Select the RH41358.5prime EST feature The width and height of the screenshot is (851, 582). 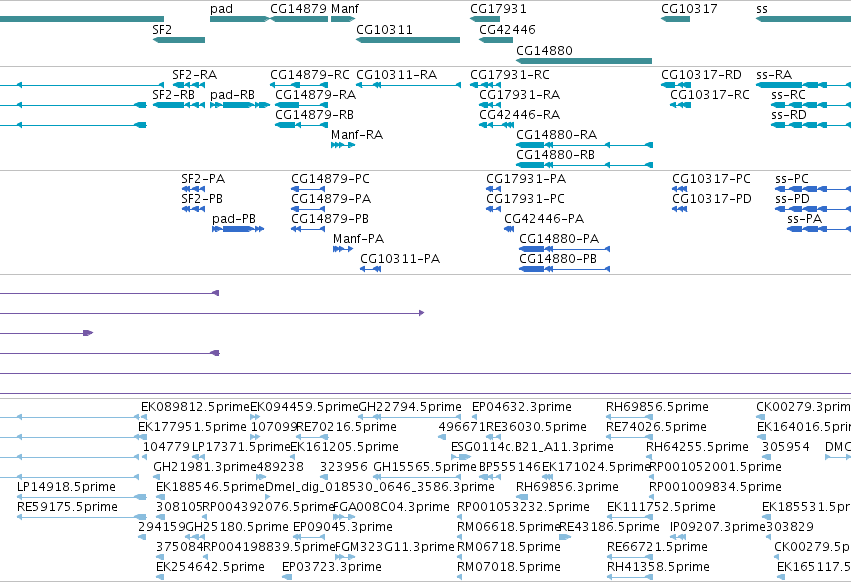click(630, 577)
